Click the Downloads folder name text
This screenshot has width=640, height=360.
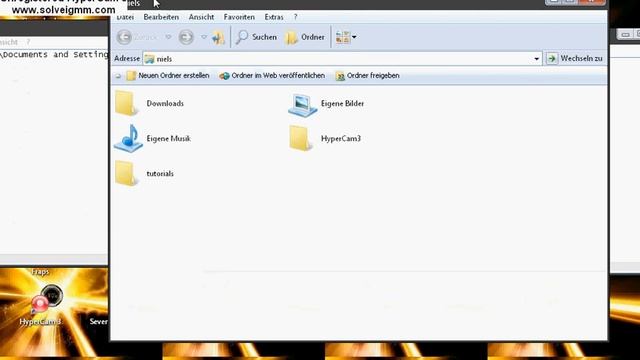click(x=165, y=104)
